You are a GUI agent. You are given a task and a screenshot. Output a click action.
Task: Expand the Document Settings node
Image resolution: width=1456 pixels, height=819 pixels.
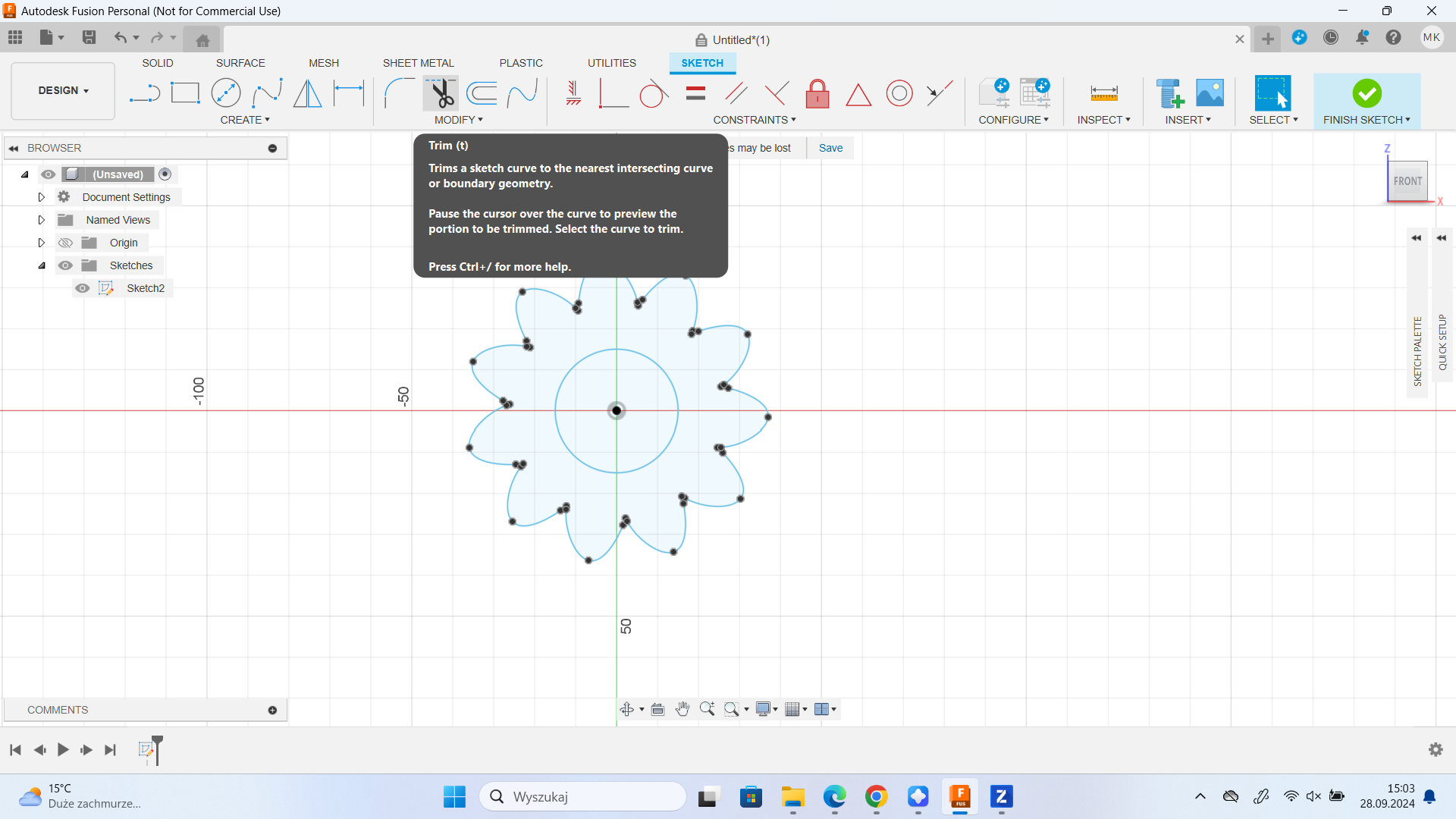42,197
